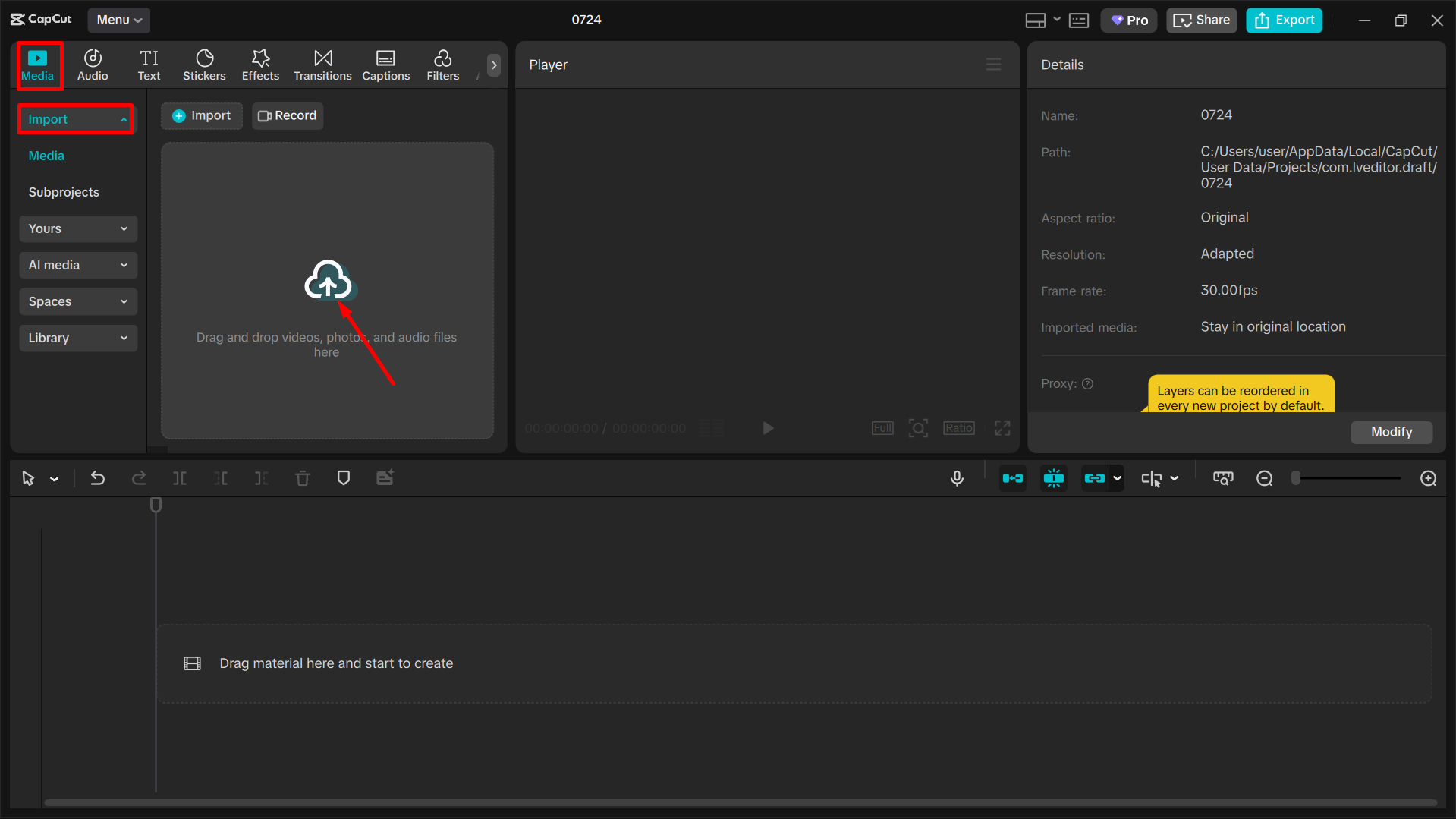Open the Audio panel
Screen dimensions: 1456x819
pyautogui.click(x=92, y=65)
